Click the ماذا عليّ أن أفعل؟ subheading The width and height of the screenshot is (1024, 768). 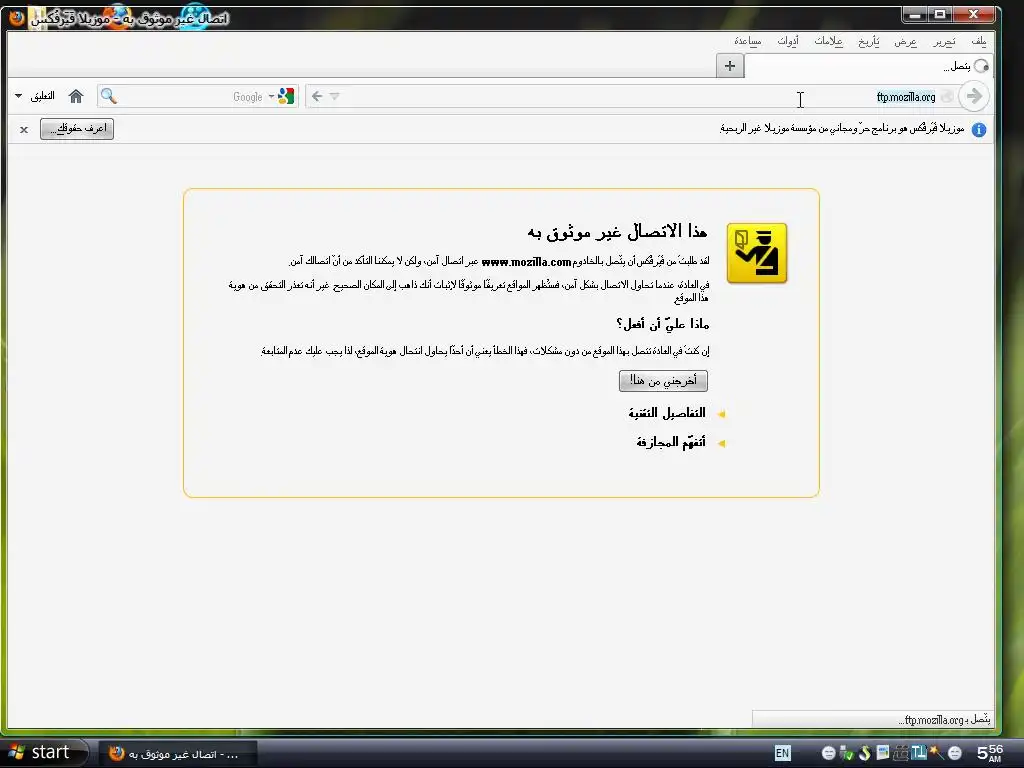[x=662, y=324]
